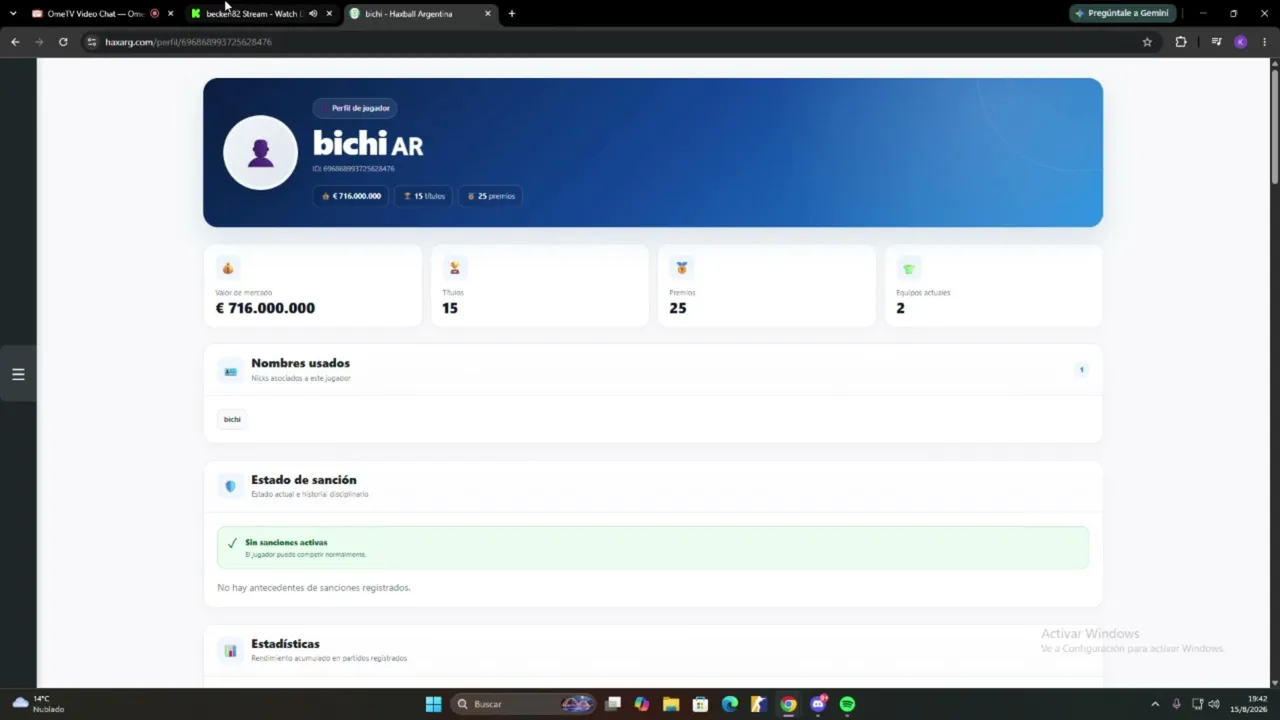Screen dimensions: 1280x720
Task: Close the OmeTV Video Chat tab
Action: (170, 14)
